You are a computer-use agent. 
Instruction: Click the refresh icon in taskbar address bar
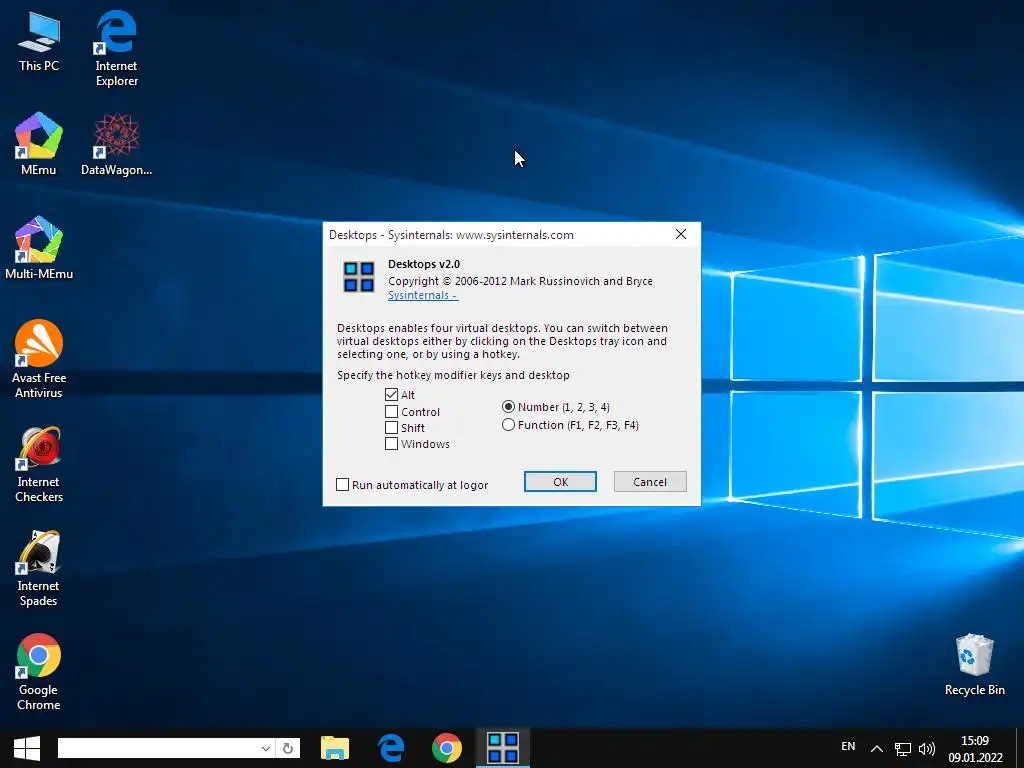(288, 748)
